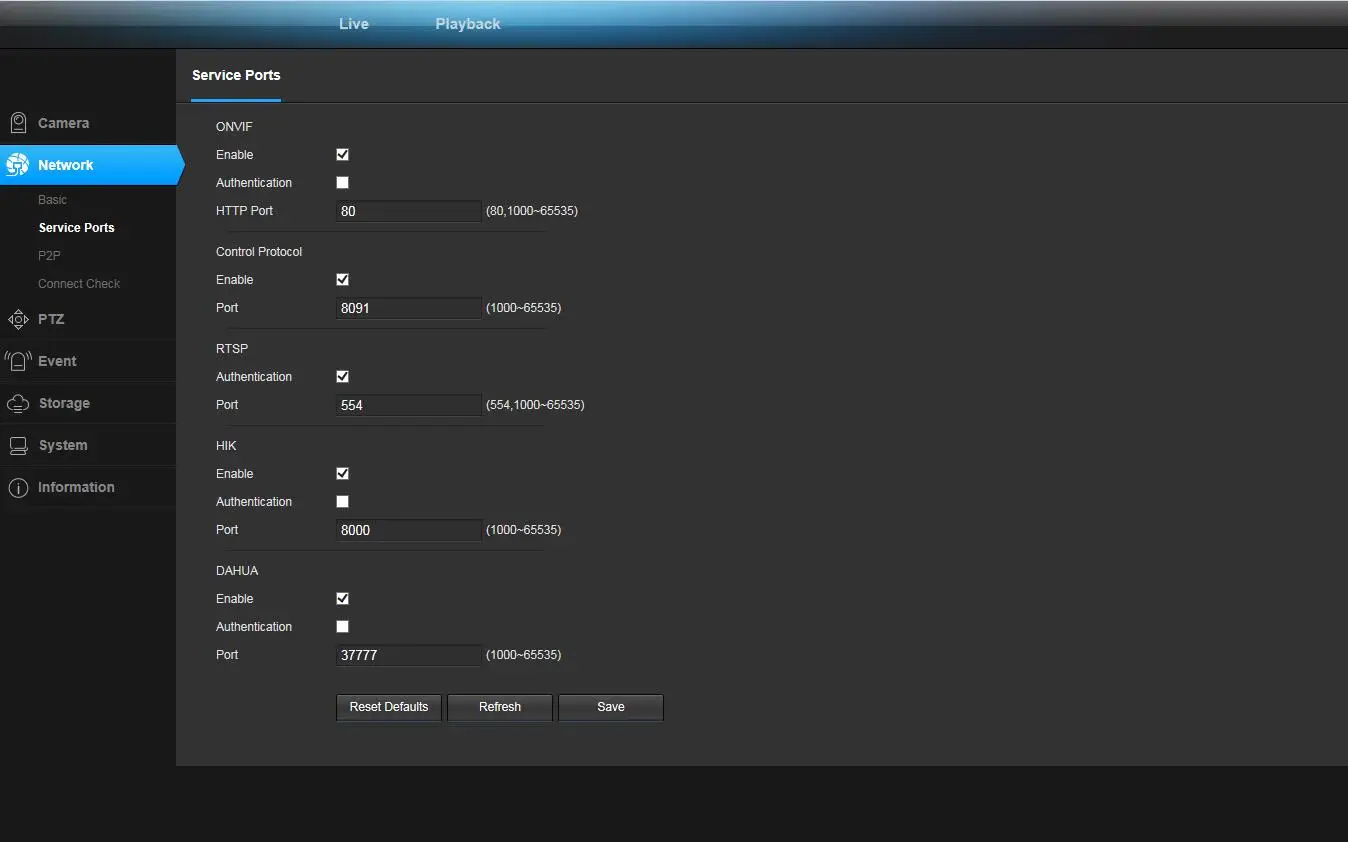
Task: Click the ONVIF section heading
Action: click(234, 127)
